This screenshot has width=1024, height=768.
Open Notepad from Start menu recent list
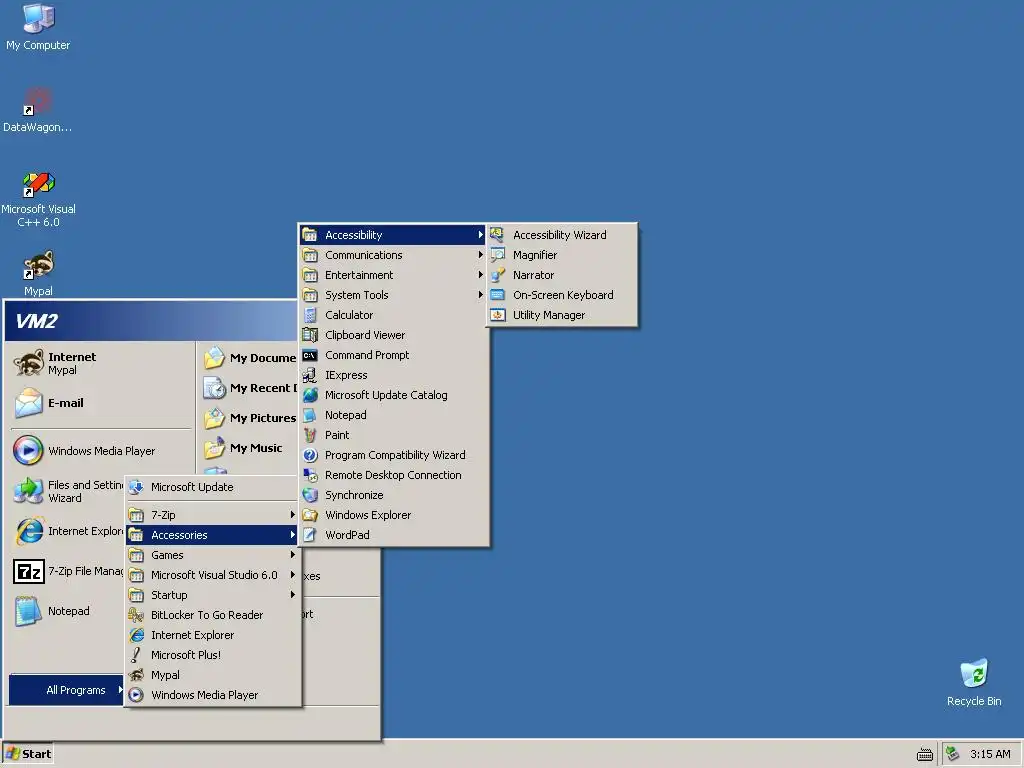[x=68, y=611]
